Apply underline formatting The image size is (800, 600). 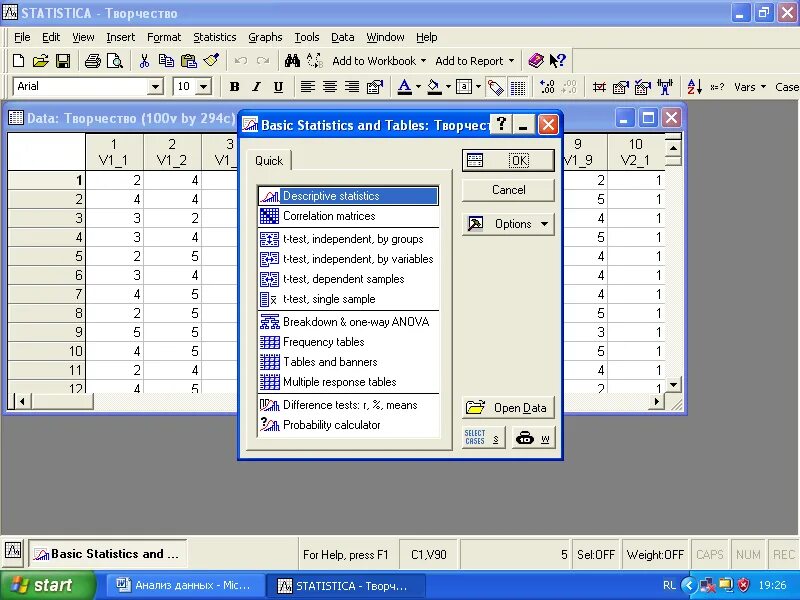[278, 87]
